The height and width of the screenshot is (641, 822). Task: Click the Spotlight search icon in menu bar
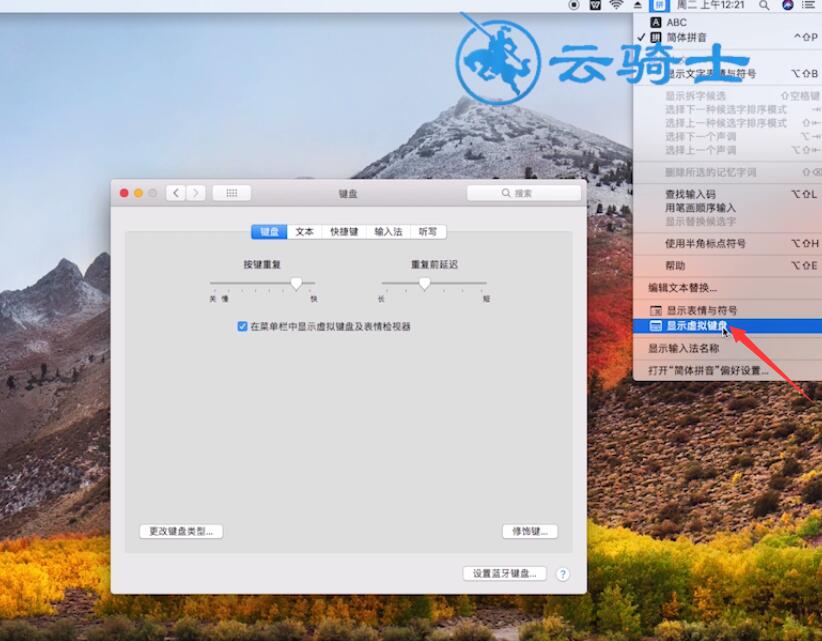[765, 5]
